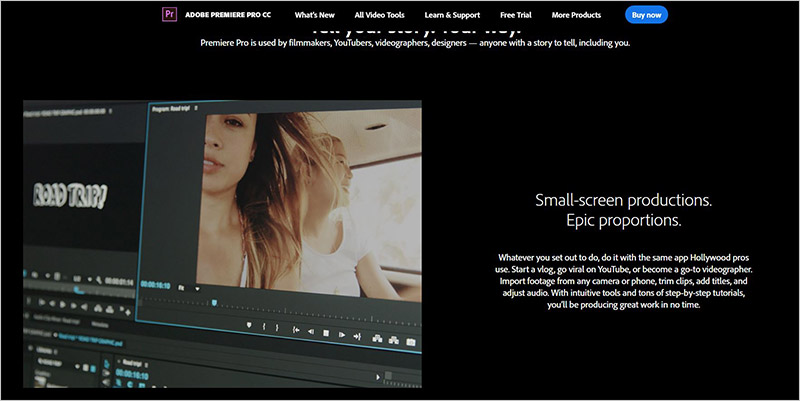The width and height of the screenshot is (800, 401).
Task: Click the 'Whatever you set out to do' paragraph
Action: pos(623,281)
